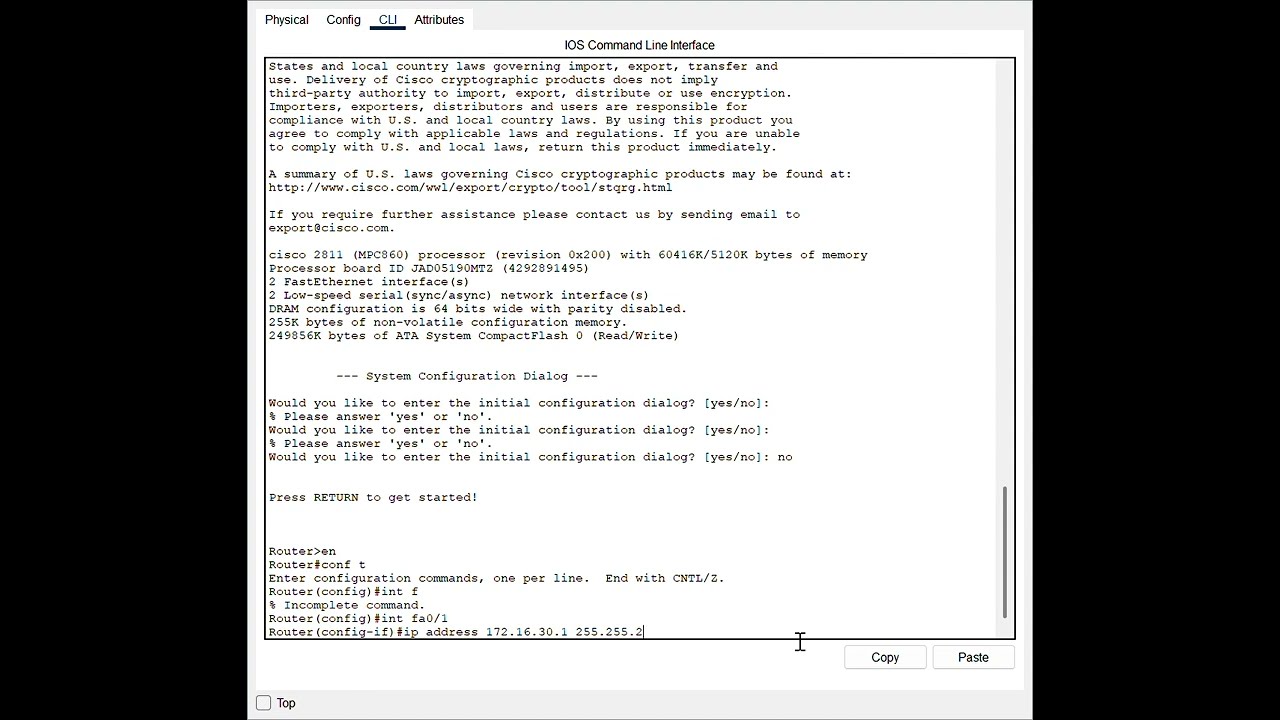Screen dimensions: 1280x720
Task: Click the '% Incomplete command.' line
Action: tap(347, 605)
